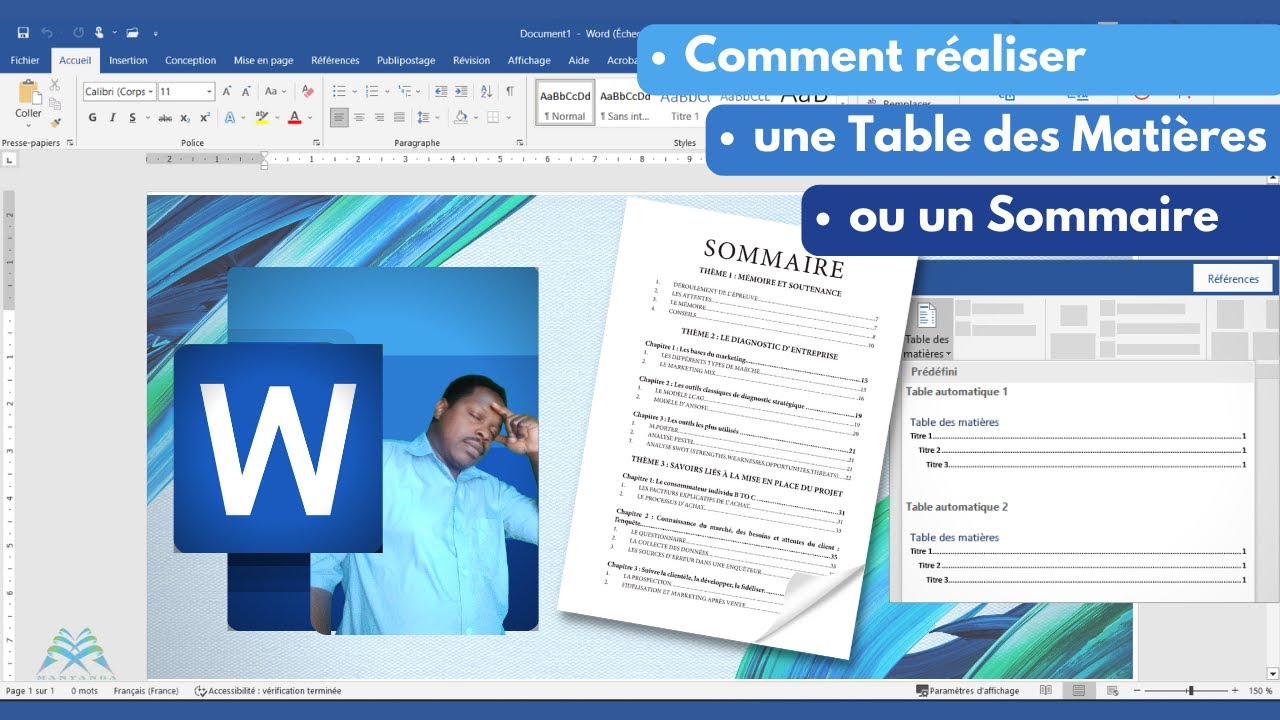Cut selection with the scissors icon
The width and height of the screenshot is (1280, 720).
coord(54,87)
